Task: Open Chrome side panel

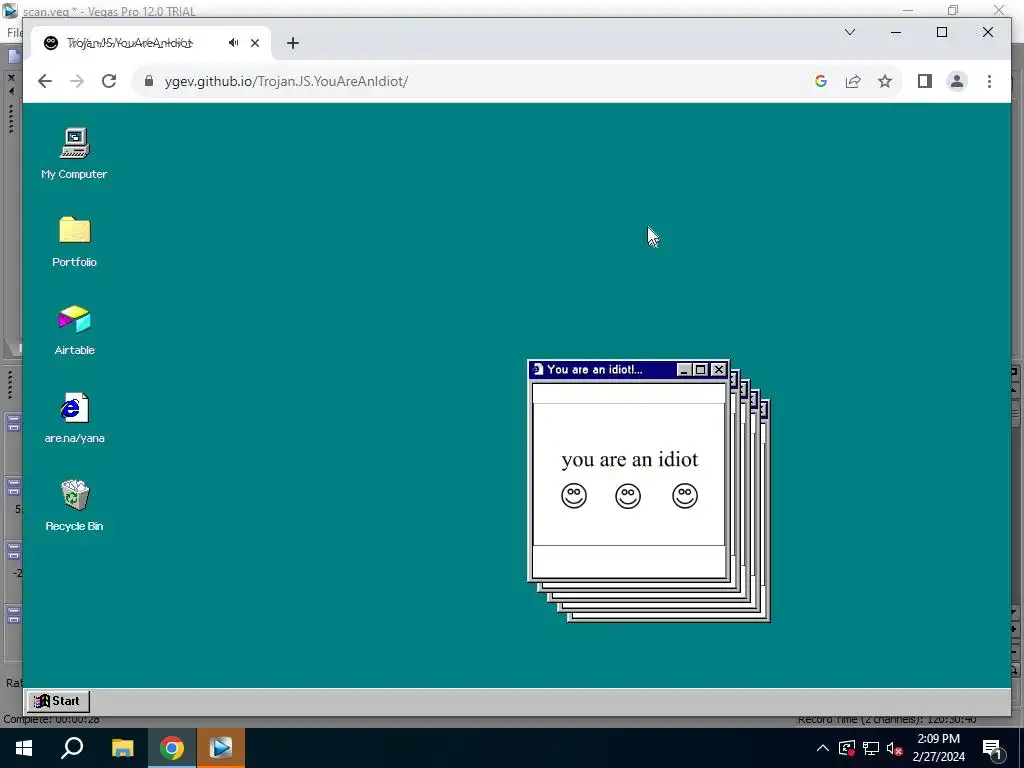Action: pyautogui.click(x=925, y=81)
